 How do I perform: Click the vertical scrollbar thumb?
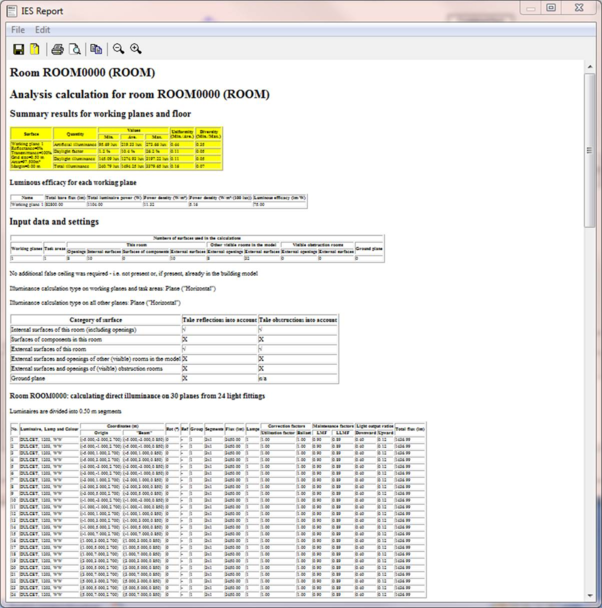[x=590, y=150]
